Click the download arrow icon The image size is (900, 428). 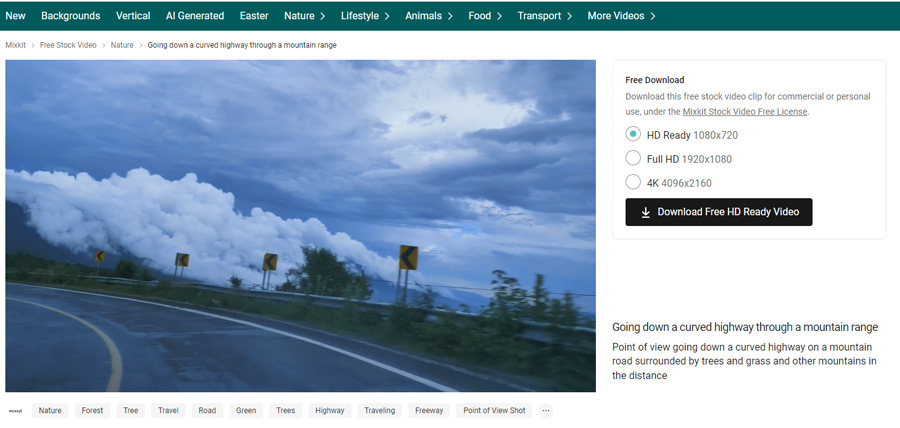click(646, 212)
